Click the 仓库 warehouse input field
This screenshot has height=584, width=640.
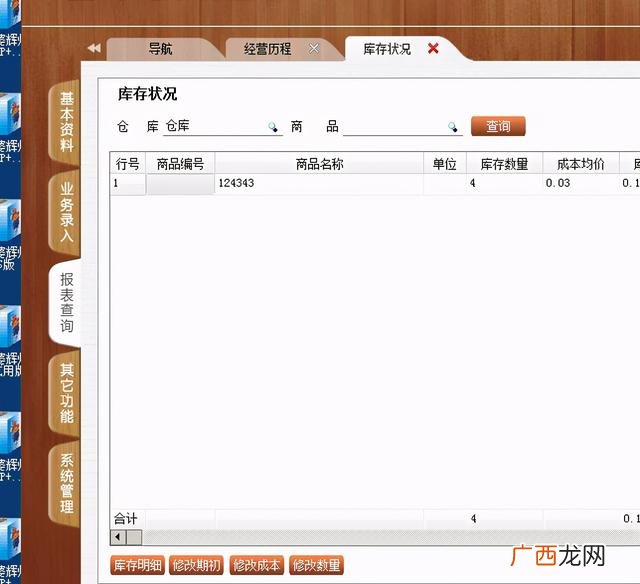pos(223,127)
